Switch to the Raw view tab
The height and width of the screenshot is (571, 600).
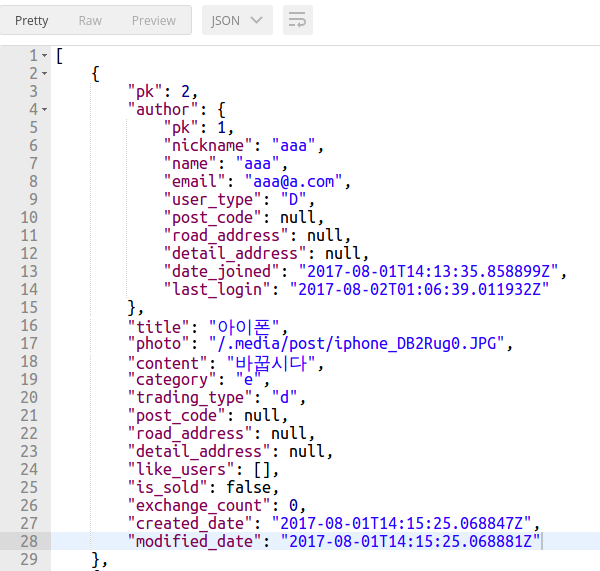pos(90,20)
